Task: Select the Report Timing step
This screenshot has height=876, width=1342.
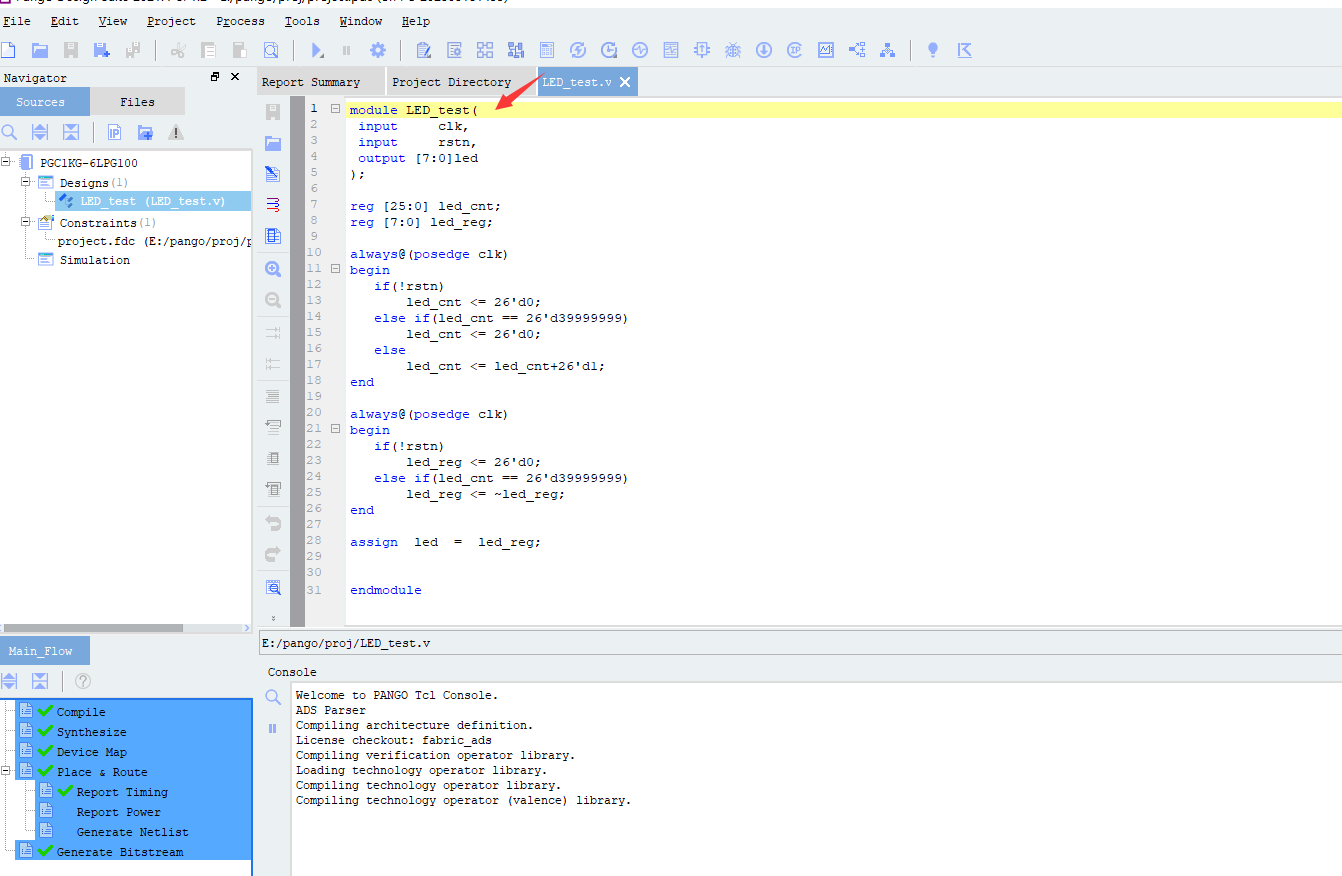Action: coord(122,792)
